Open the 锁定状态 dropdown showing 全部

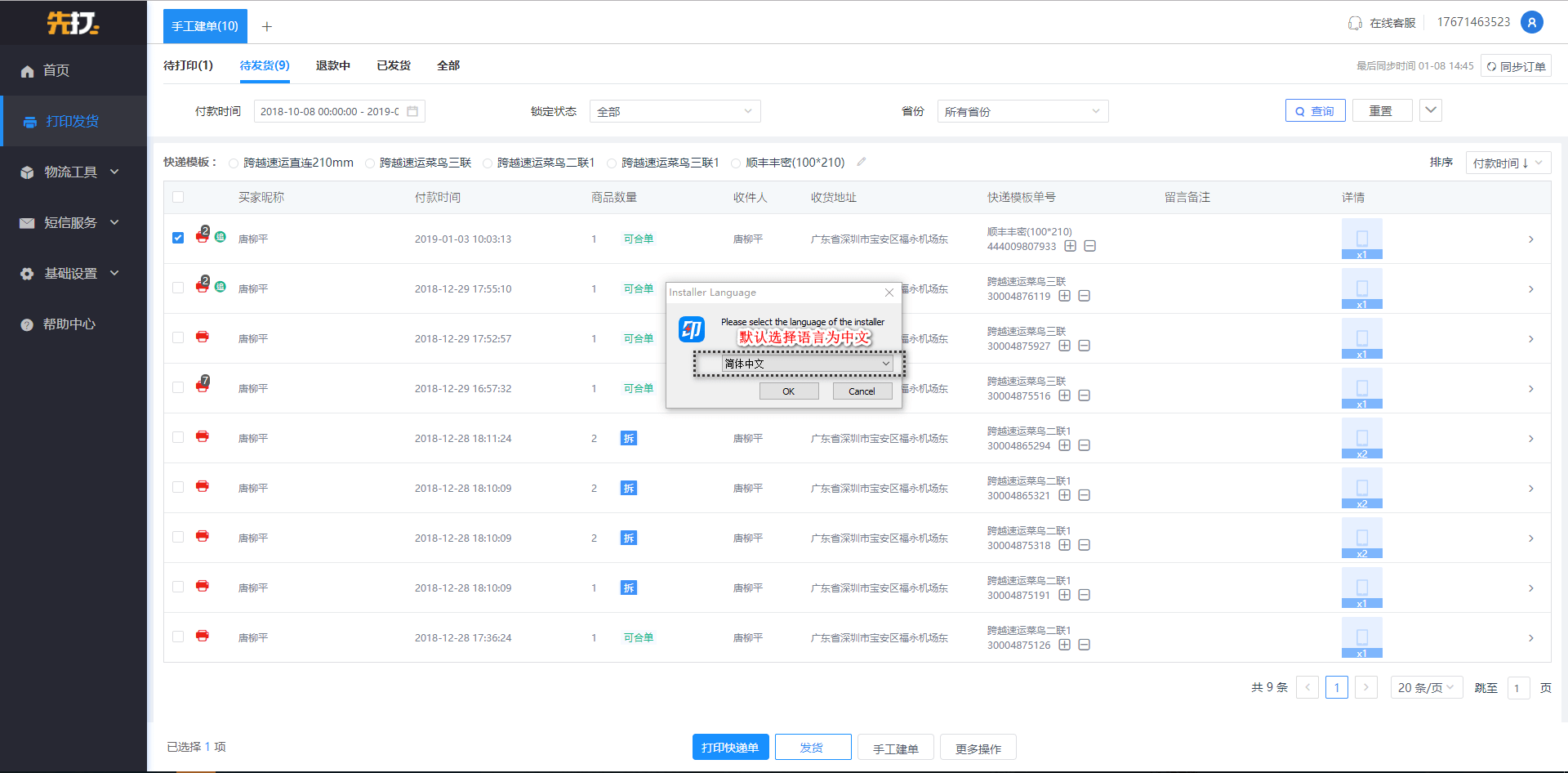coord(675,111)
